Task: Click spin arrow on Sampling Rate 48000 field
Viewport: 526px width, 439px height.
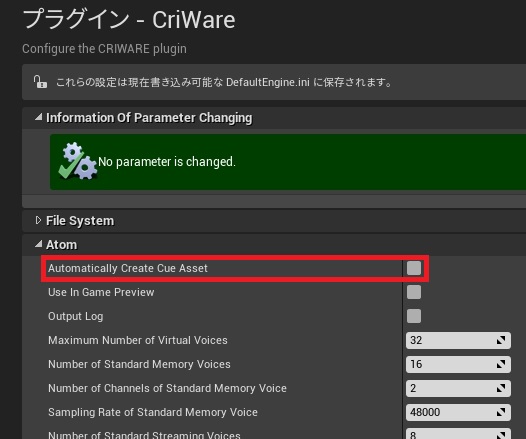Action: tap(501, 412)
